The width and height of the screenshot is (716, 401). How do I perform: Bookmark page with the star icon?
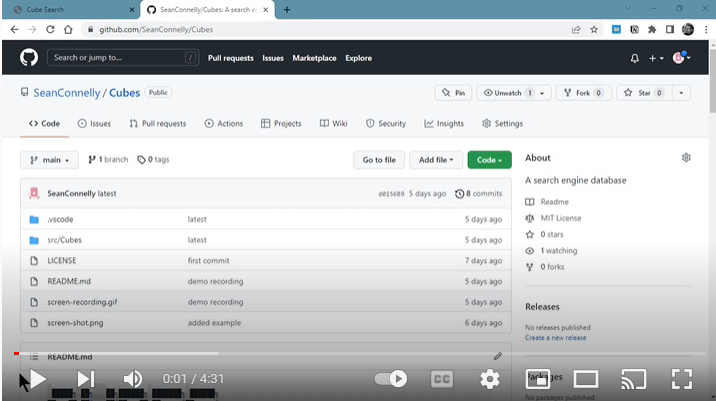pyautogui.click(x=594, y=30)
